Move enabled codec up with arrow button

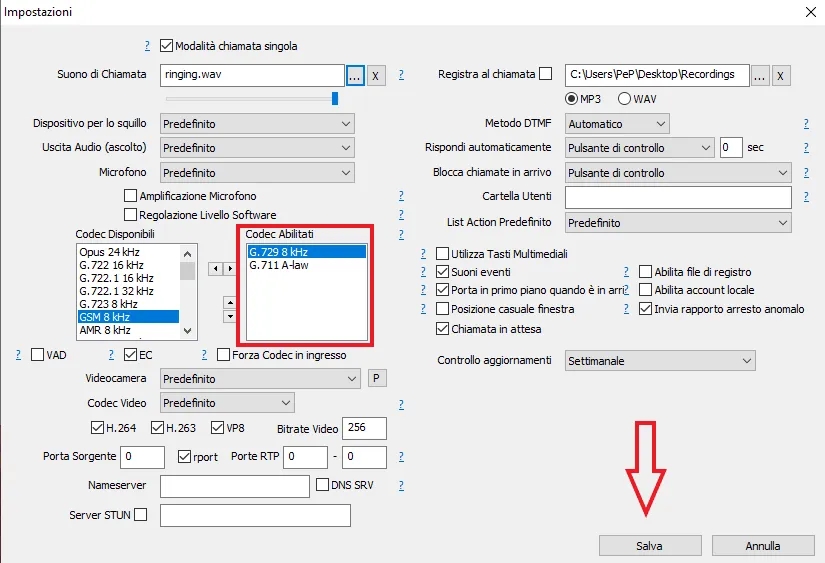[229, 302]
